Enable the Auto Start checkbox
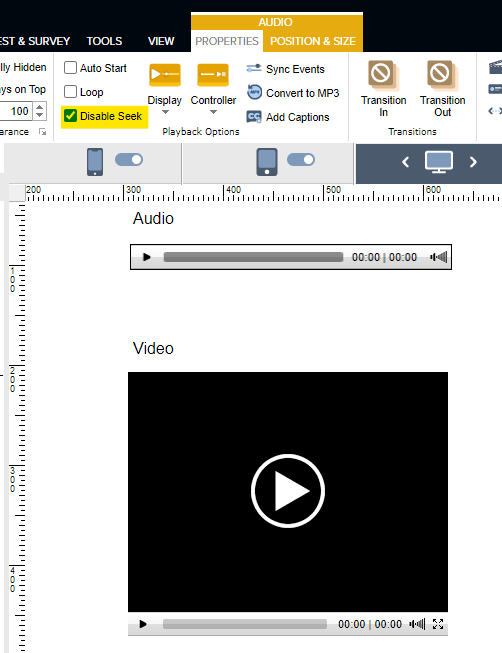Image resolution: width=502 pixels, height=653 pixels. pyautogui.click(x=70, y=67)
